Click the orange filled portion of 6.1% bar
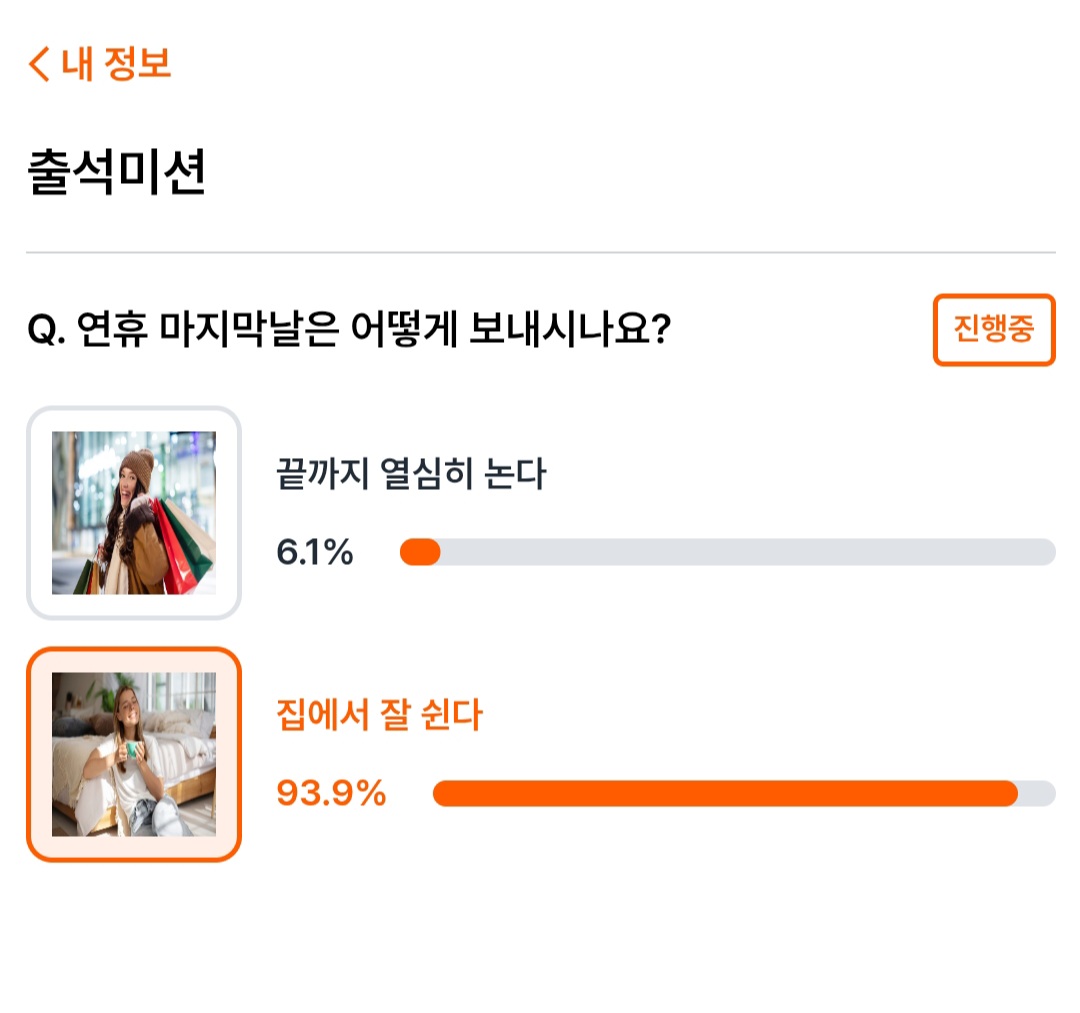The width and height of the screenshot is (1080, 1013). 420,552
